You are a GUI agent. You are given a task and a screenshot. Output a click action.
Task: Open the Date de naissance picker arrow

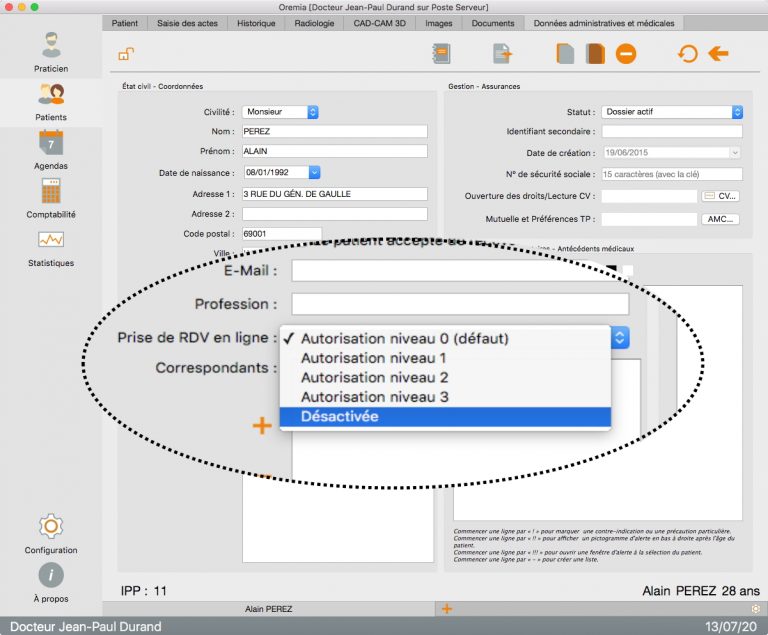314,172
